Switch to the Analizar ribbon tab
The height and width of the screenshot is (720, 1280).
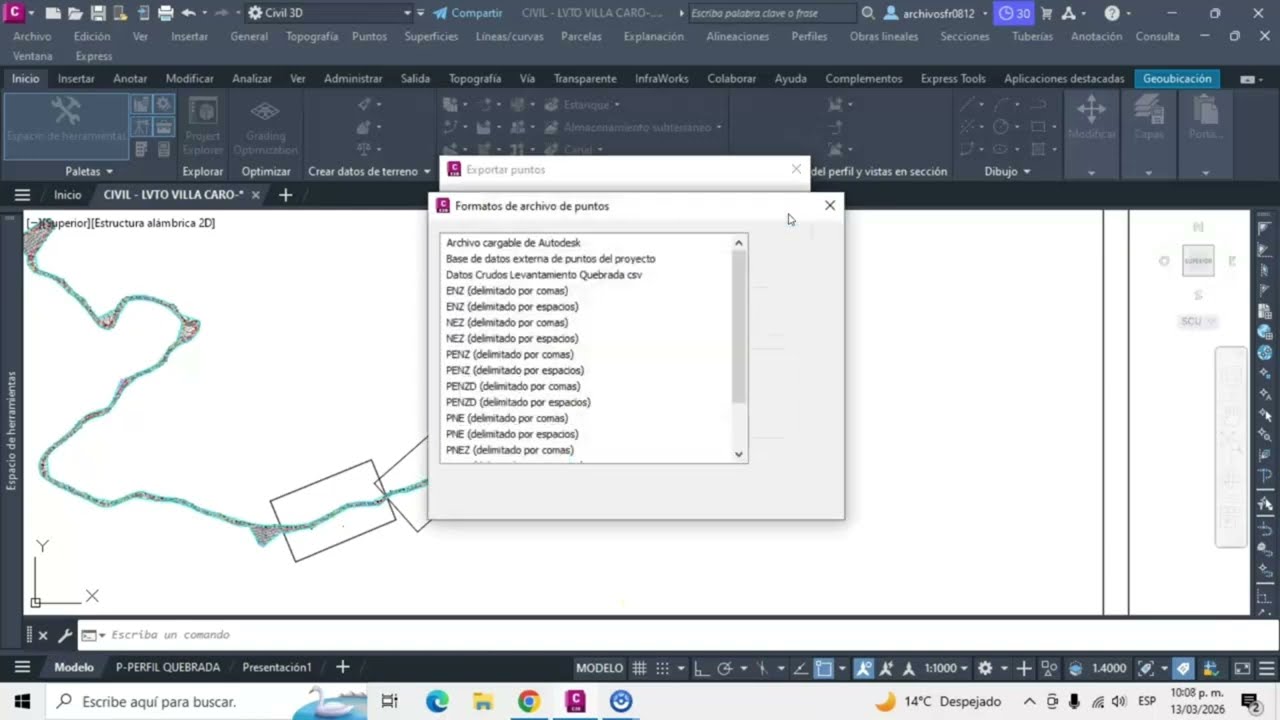252,78
